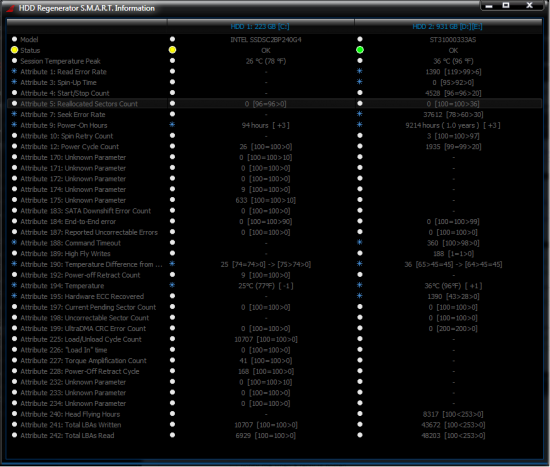Screen dimensions: 550x467
Task: Click the Attribute 189: High Fly Writes label
Action: pos(65,254)
